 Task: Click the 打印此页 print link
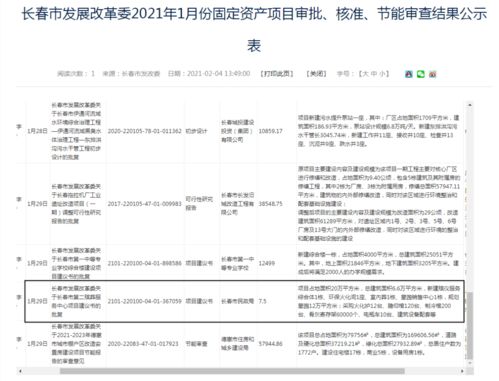point(277,74)
